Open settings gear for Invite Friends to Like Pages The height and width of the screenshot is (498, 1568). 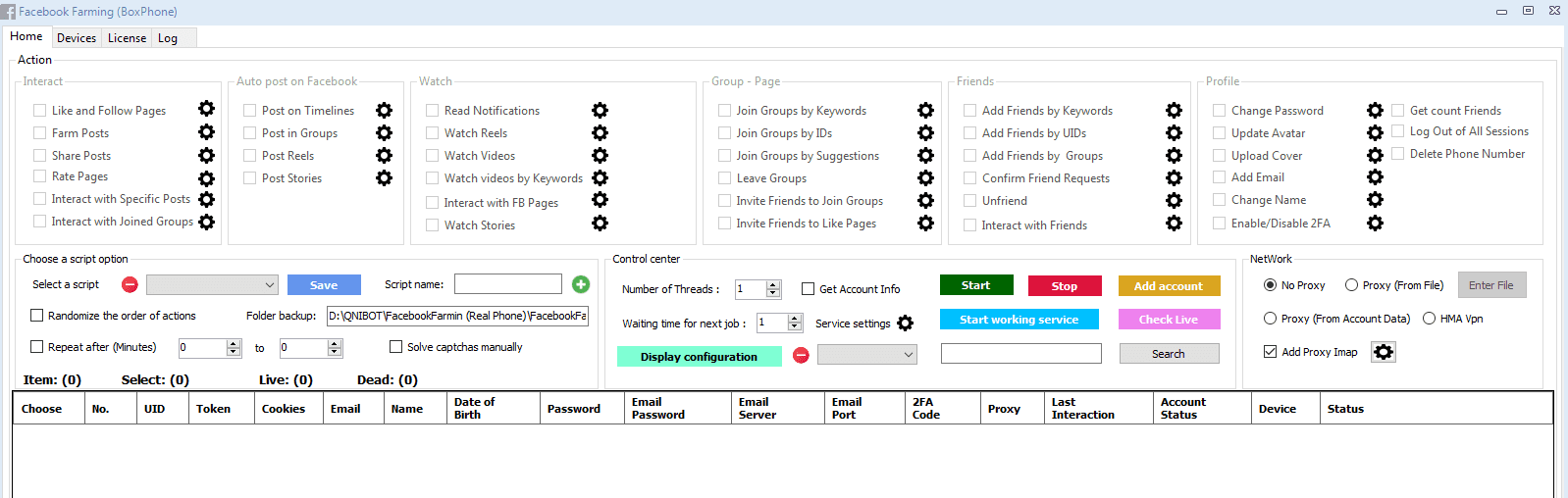[925, 223]
